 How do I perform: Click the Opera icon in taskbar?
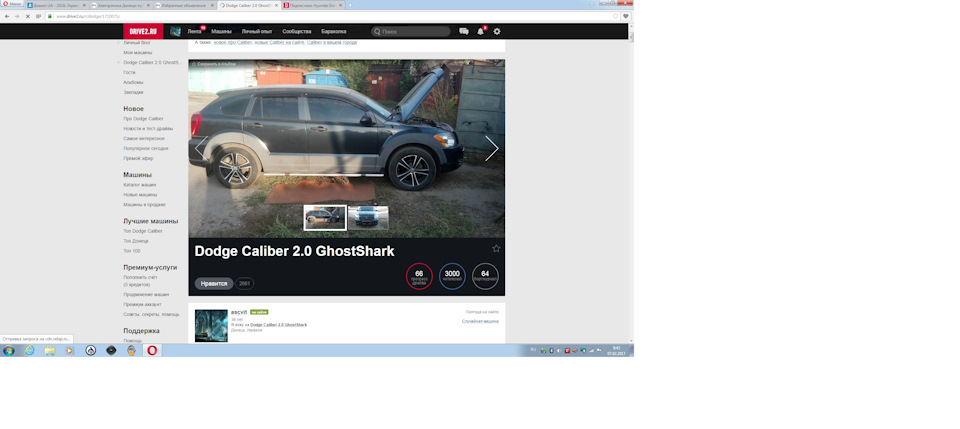(152, 351)
